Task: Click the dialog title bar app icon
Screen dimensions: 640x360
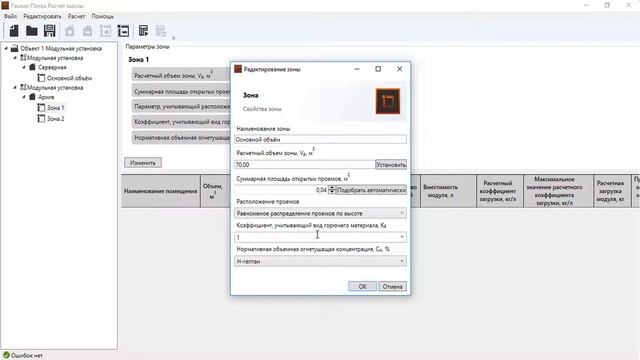Action: coord(238,69)
